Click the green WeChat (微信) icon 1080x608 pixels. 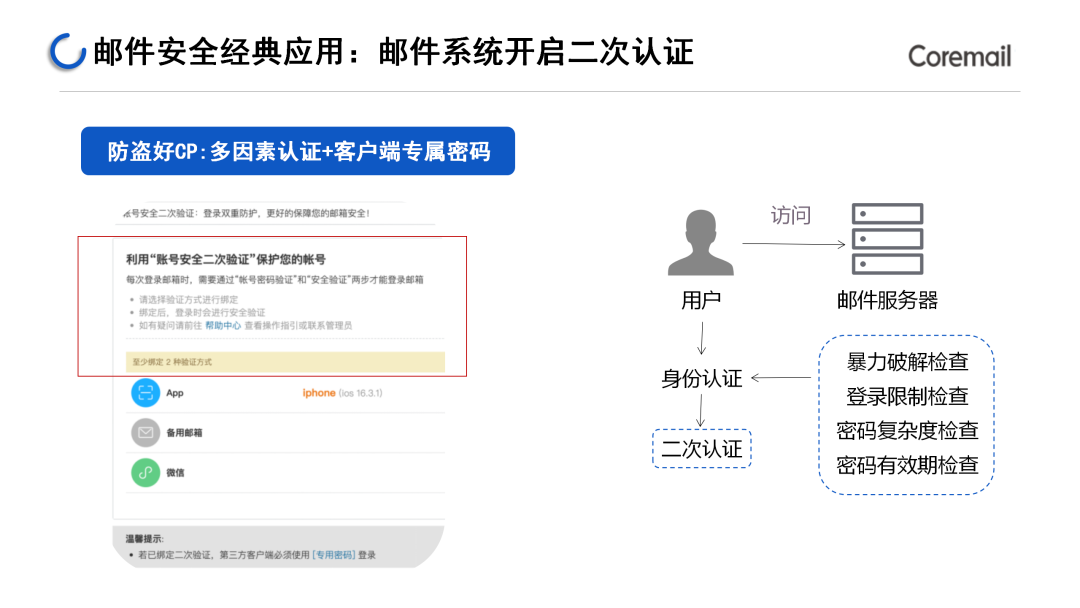(146, 473)
